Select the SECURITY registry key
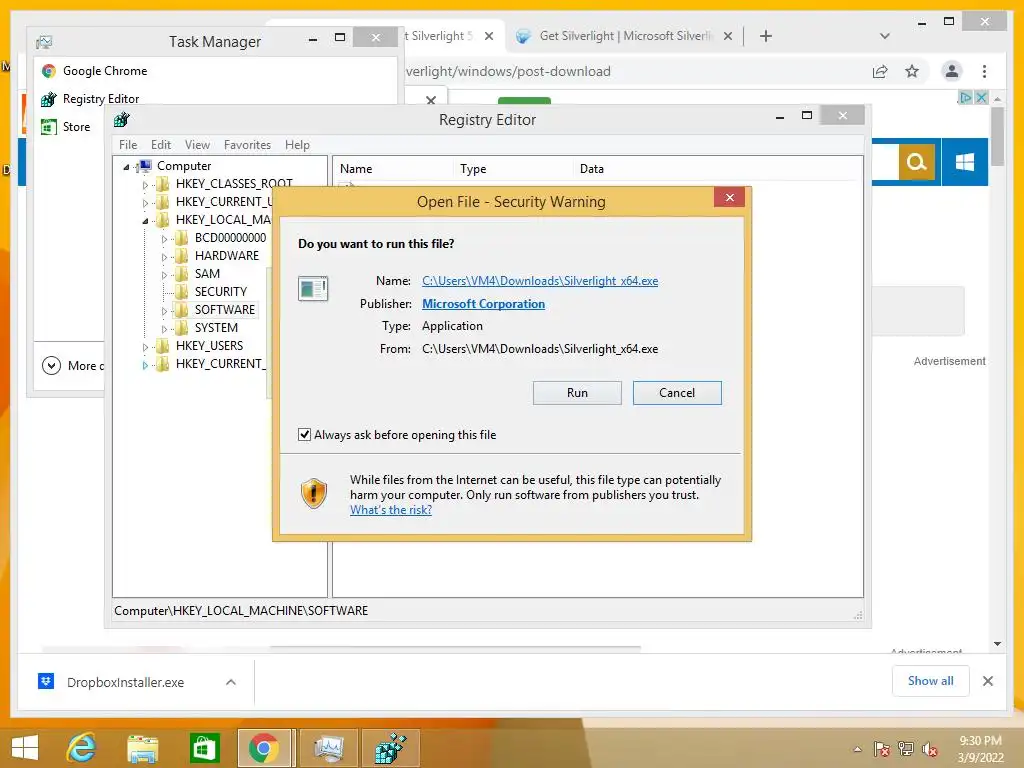 click(221, 291)
